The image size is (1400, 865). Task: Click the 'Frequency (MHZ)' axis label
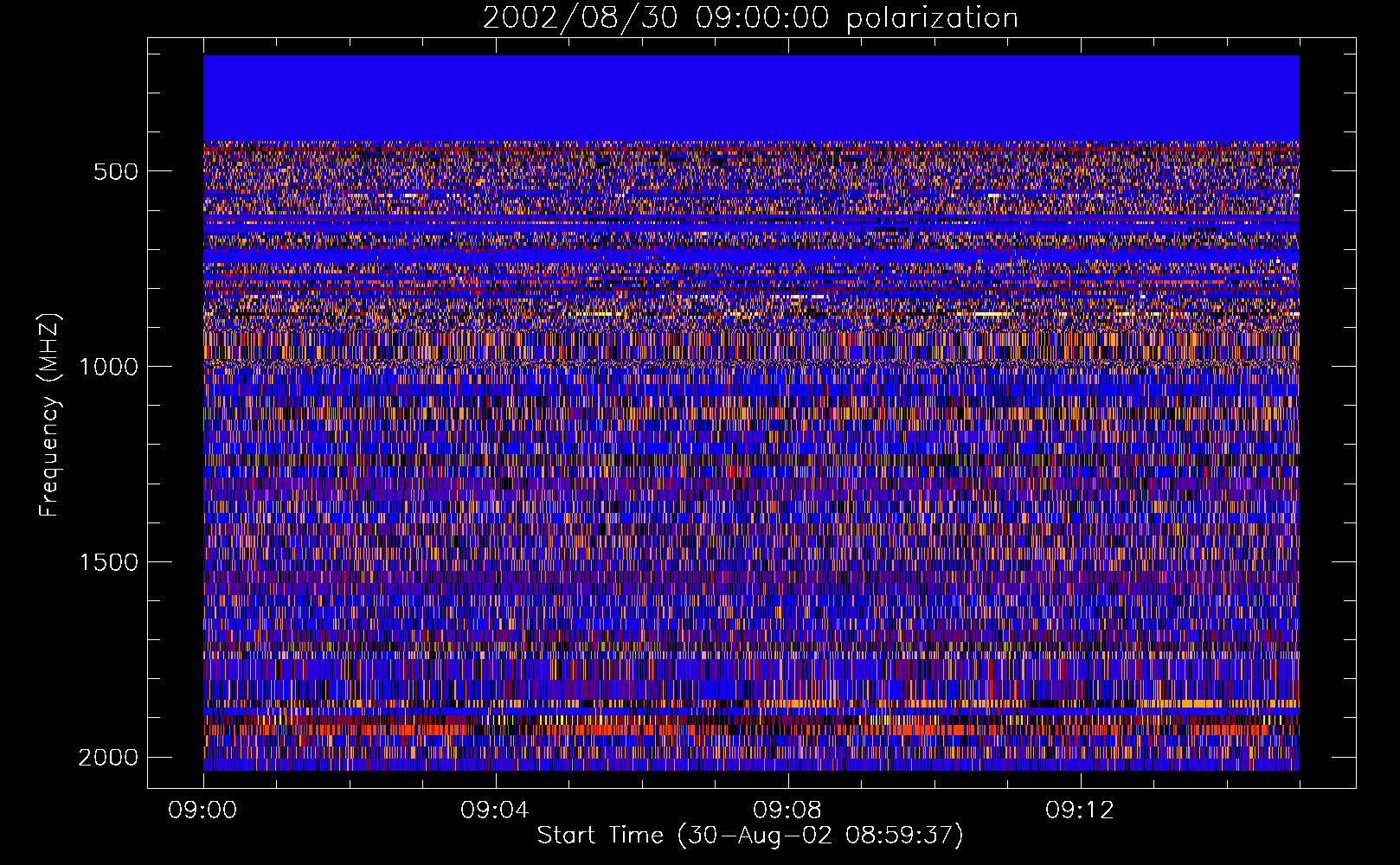[x=49, y=415]
